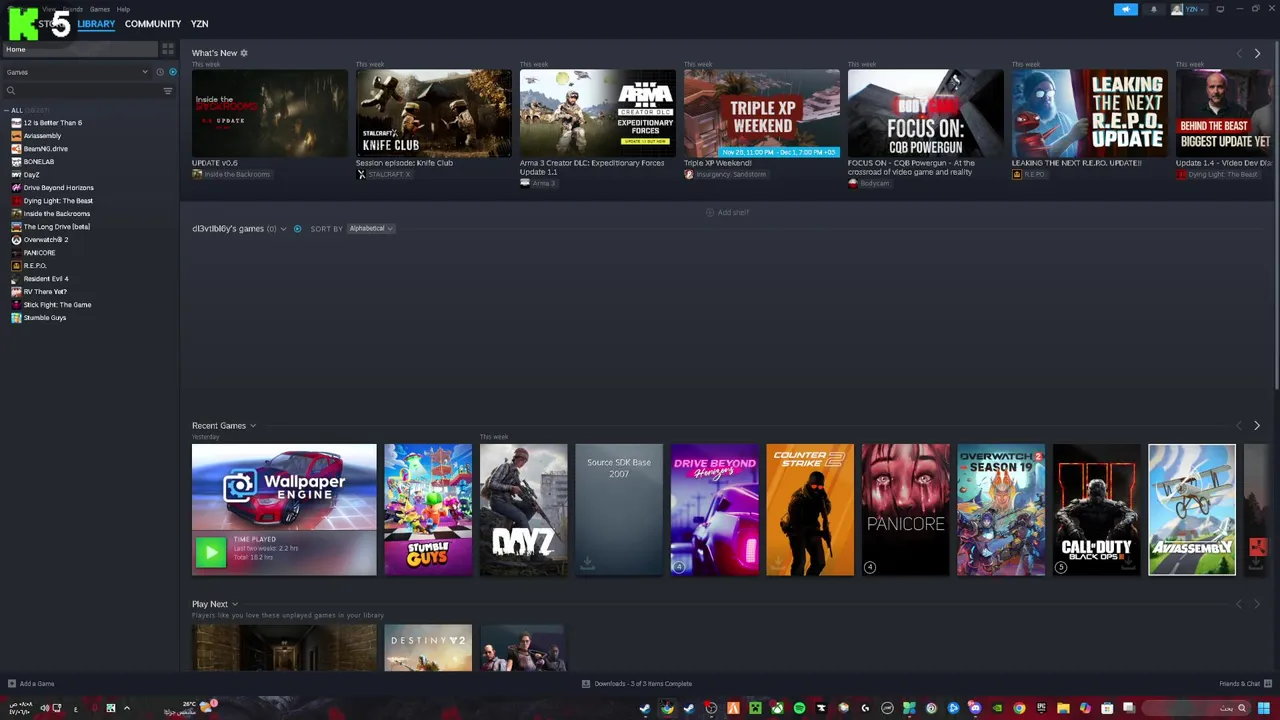Image resolution: width=1280 pixels, height=720 pixels.
Task: Select Stumble Guys in game list
Action: [45, 318]
